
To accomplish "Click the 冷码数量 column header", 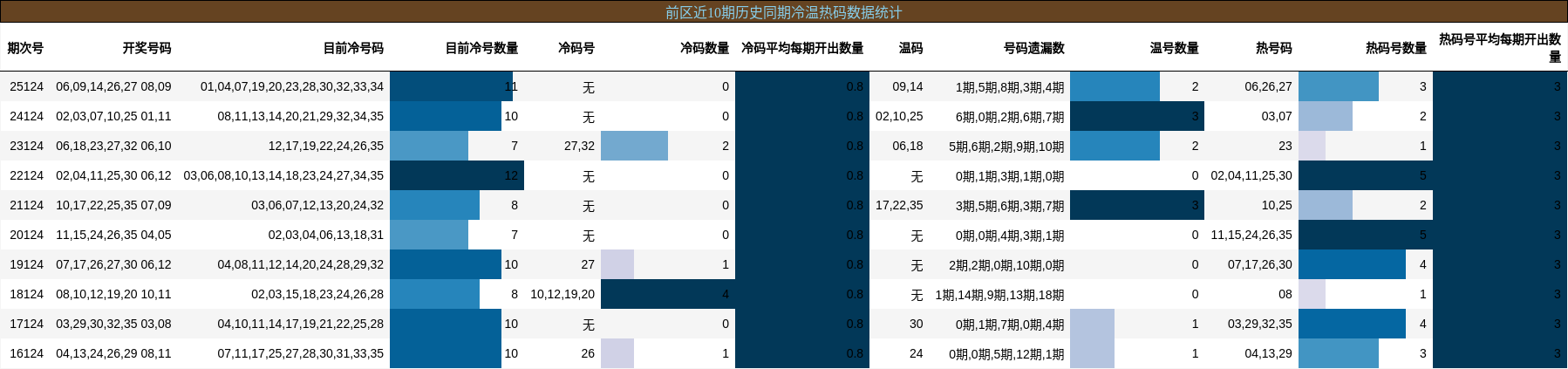I will (705, 48).
